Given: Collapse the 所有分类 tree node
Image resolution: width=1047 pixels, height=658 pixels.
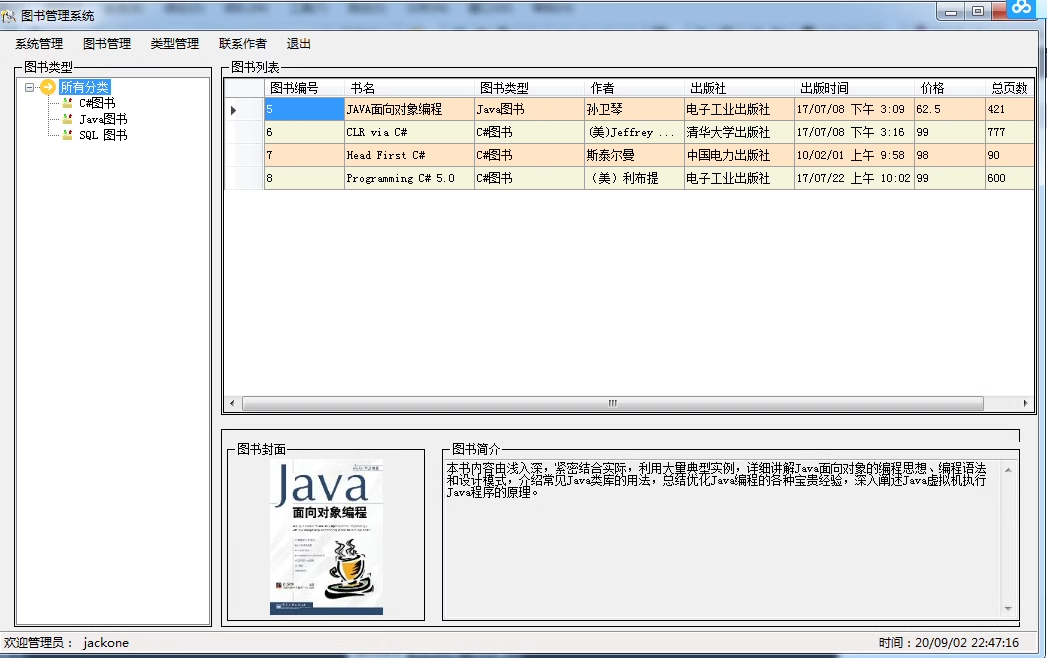Looking at the screenshot, I should click(29, 87).
